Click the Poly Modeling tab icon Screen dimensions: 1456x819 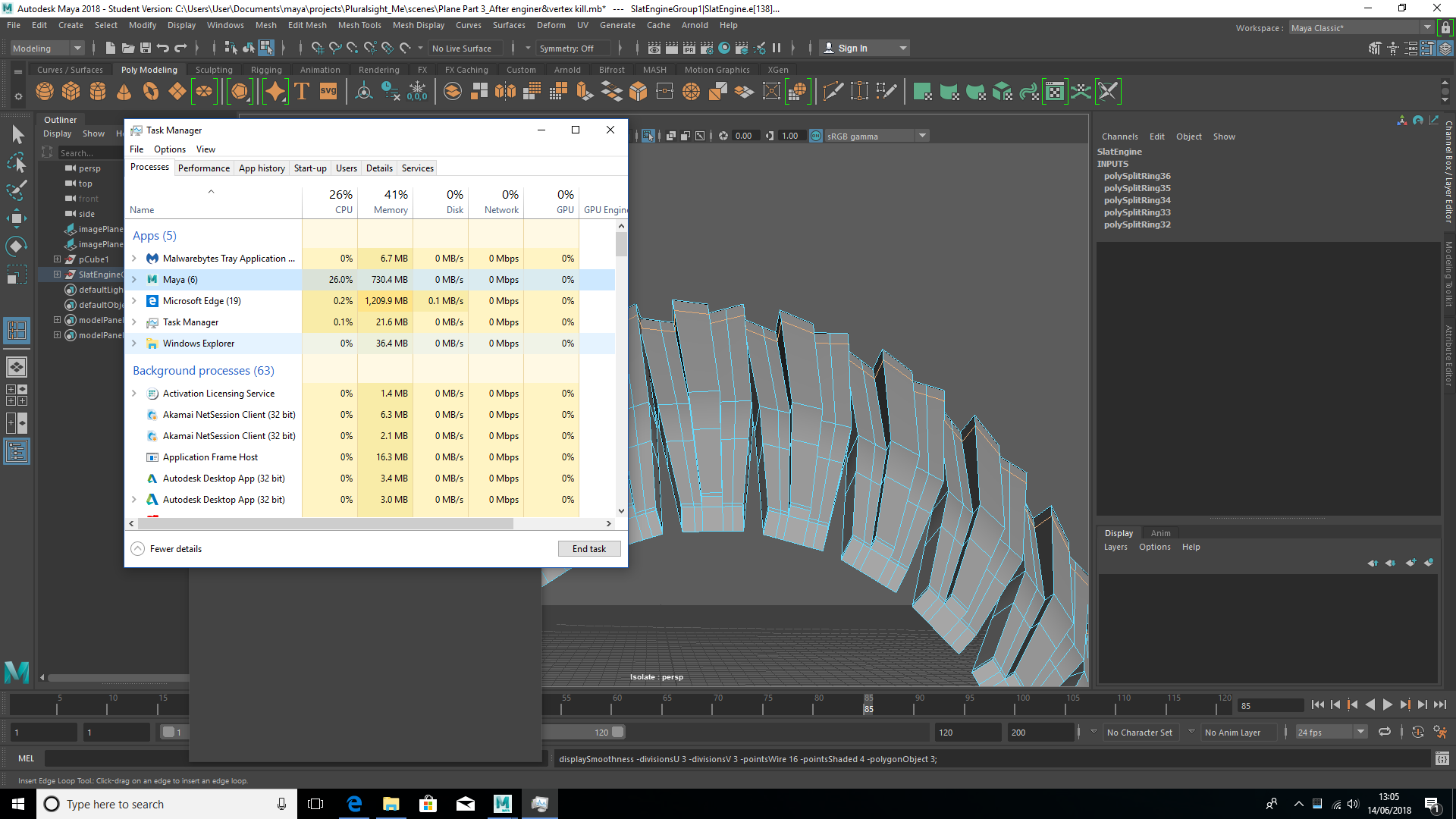(149, 70)
